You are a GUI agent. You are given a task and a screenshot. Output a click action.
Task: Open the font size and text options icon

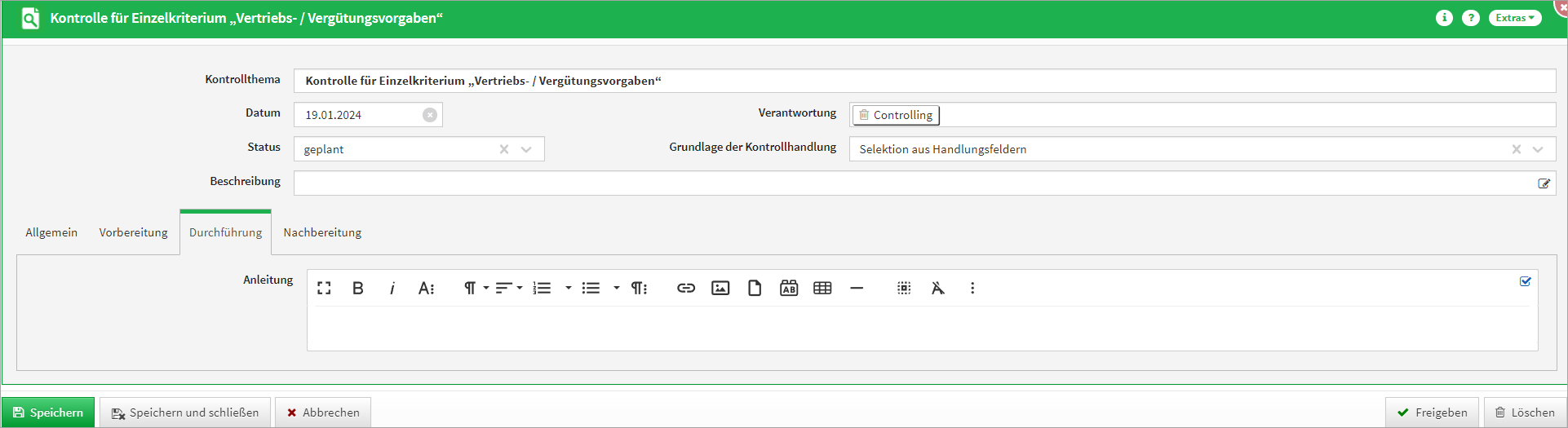pos(426,288)
